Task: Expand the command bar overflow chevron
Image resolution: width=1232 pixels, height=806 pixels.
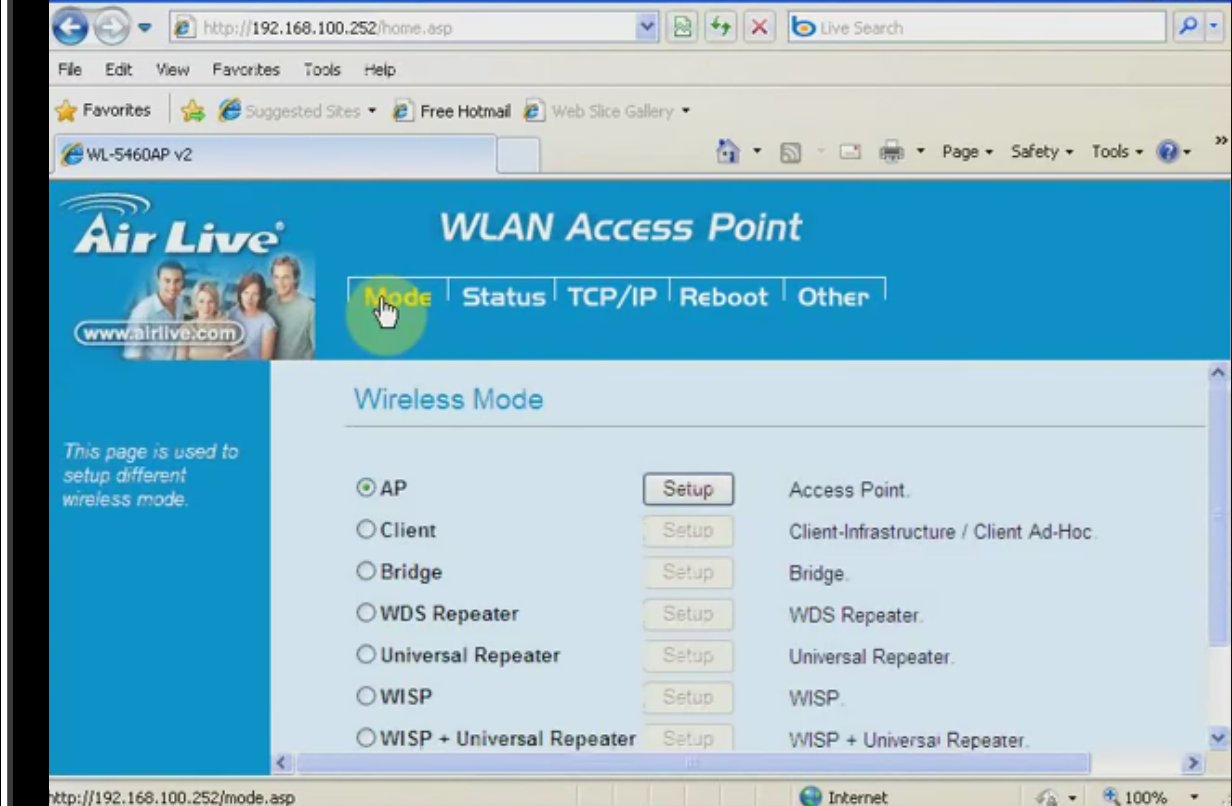Action: pyautogui.click(x=1221, y=143)
